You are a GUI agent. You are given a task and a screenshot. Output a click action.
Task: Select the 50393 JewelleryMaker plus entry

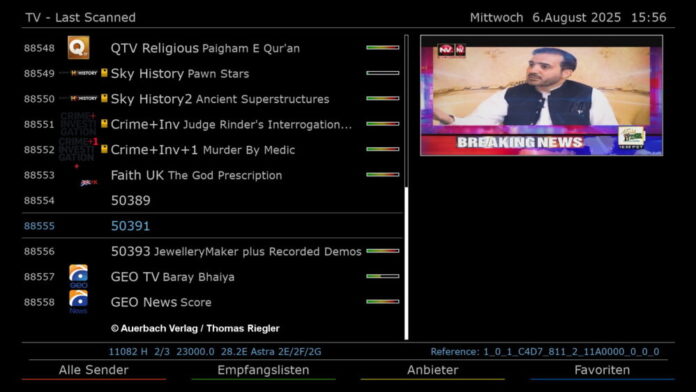point(212,251)
